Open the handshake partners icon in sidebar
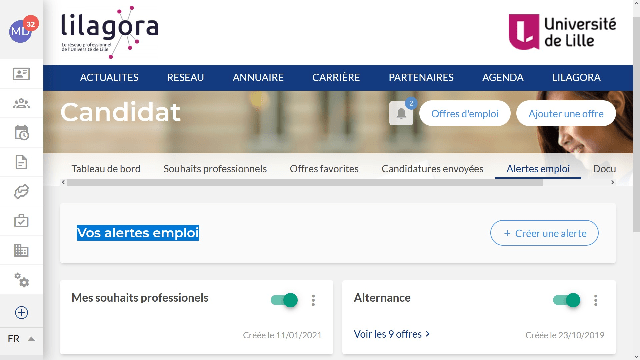This screenshot has width=640, height=360. tap(21, 191)
